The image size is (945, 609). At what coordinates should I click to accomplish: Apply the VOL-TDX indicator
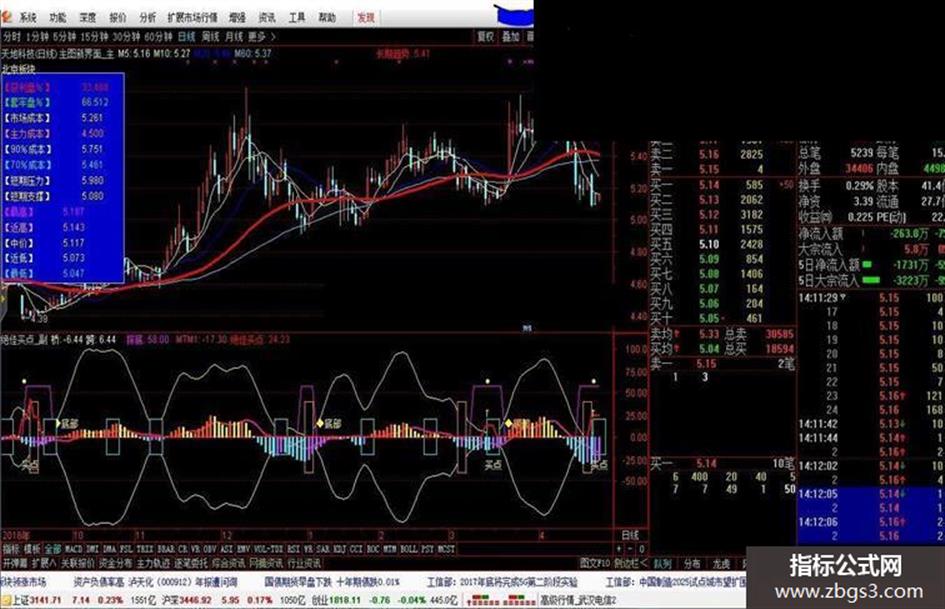pos(269,549)
